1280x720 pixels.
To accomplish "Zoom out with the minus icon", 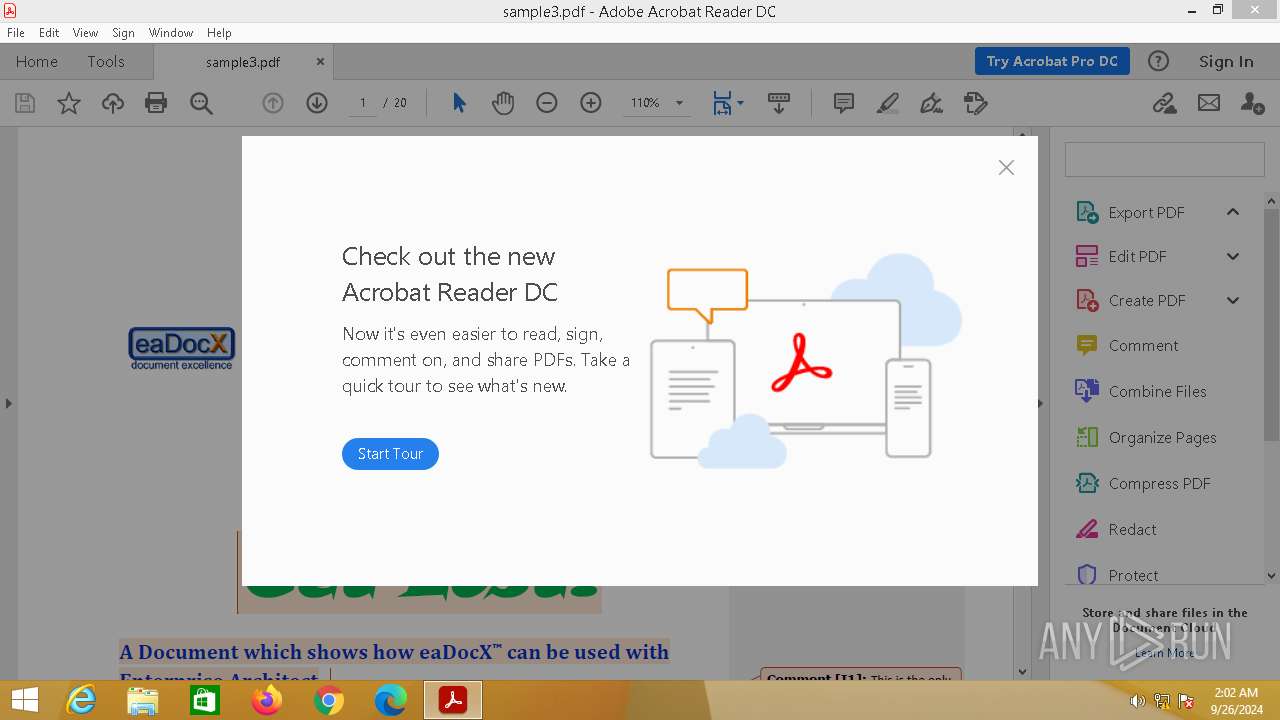I will [x=546, y=103].
